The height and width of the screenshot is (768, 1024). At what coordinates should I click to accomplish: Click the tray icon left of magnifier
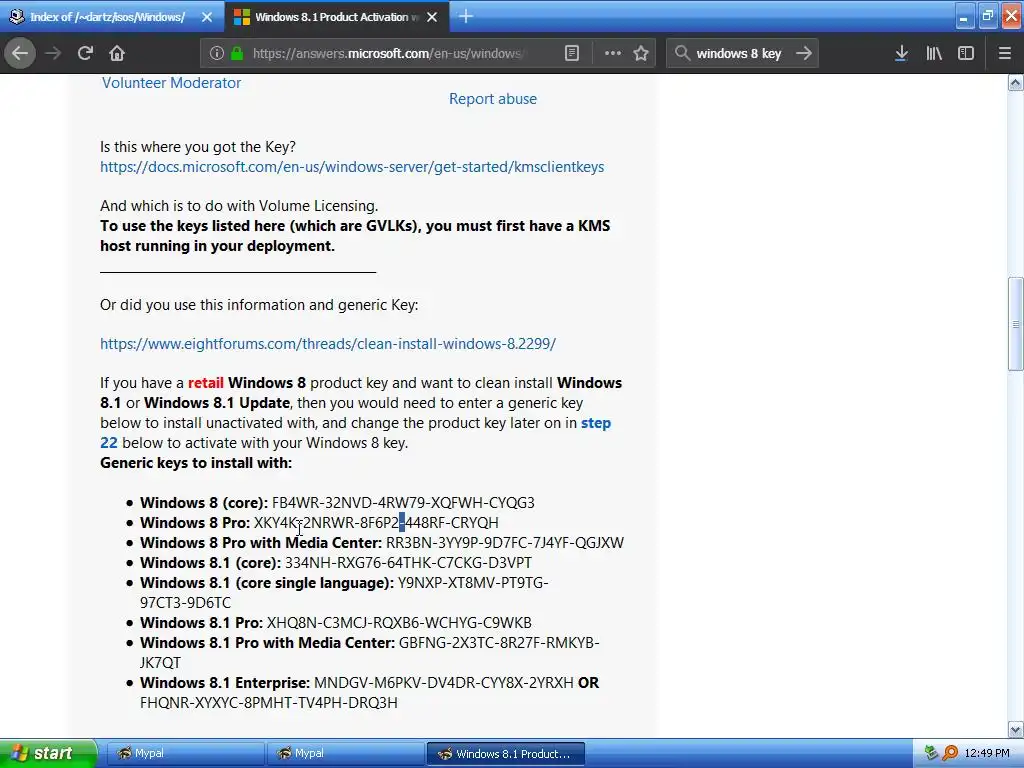[931, 754]
